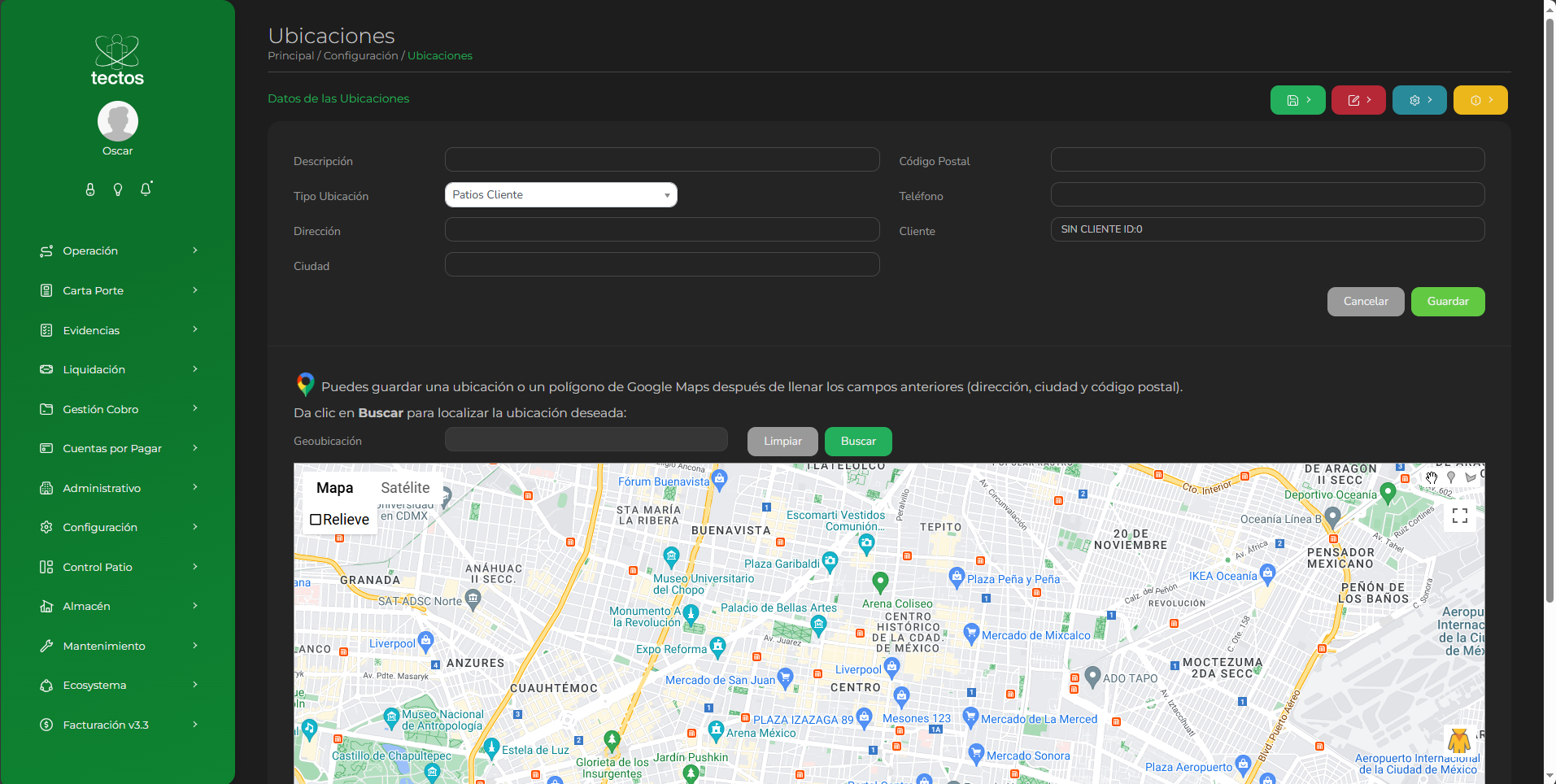Enable the Relieve map checkbox
This screenshot has width=1556, height=784.
click(x=316, y=519)
